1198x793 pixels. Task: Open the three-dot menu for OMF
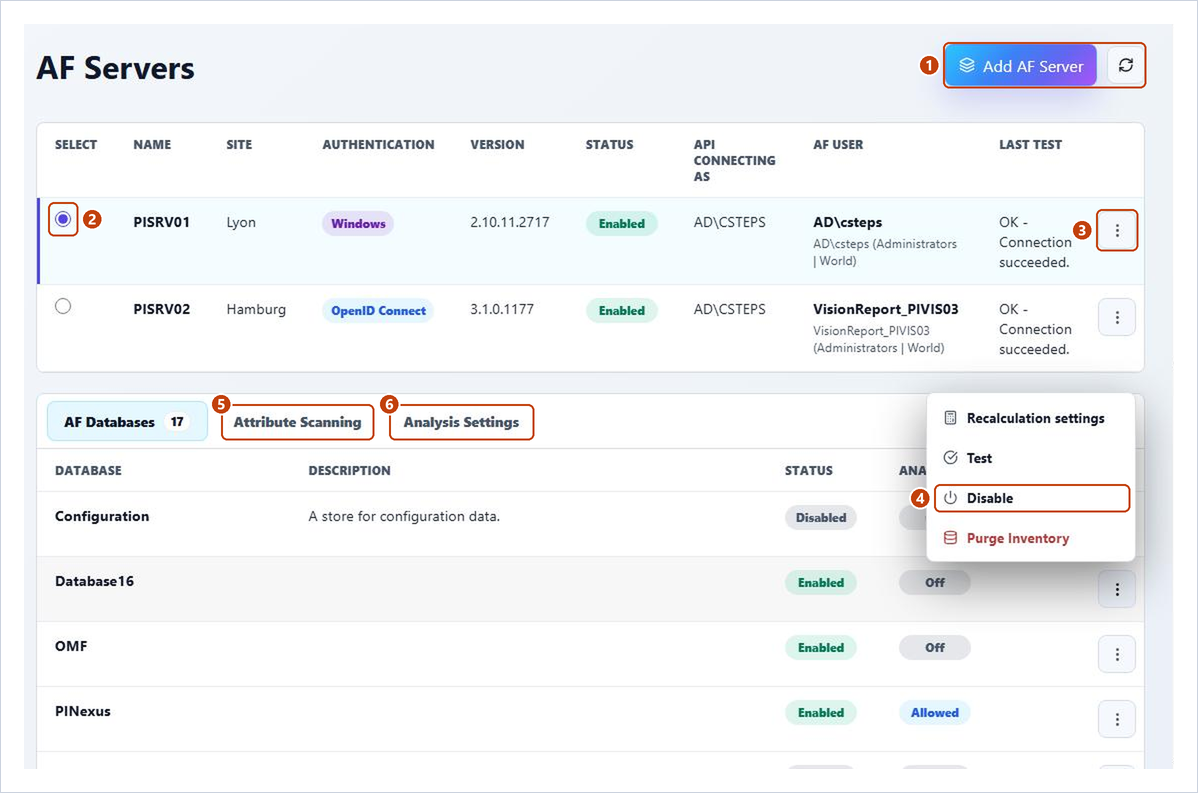(x=1117, y=654)
